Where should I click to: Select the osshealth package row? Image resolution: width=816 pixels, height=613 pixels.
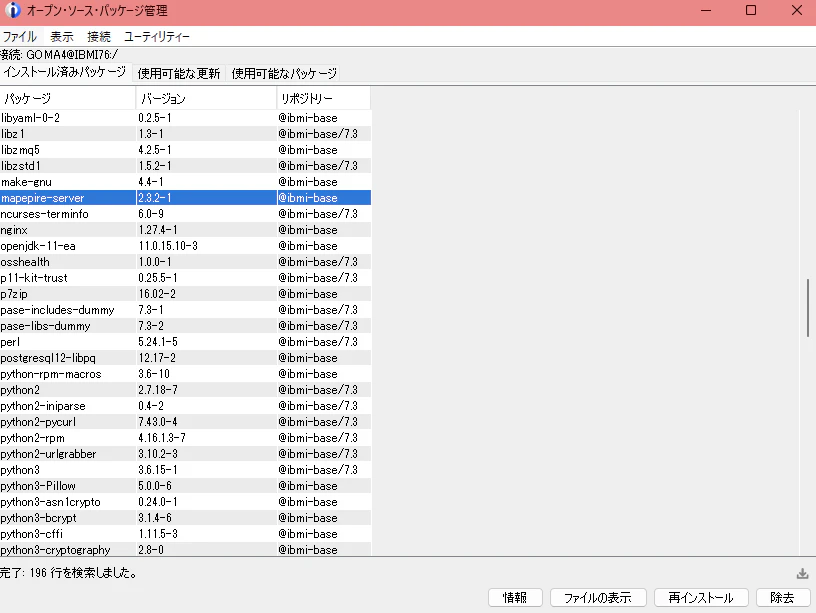185,262
